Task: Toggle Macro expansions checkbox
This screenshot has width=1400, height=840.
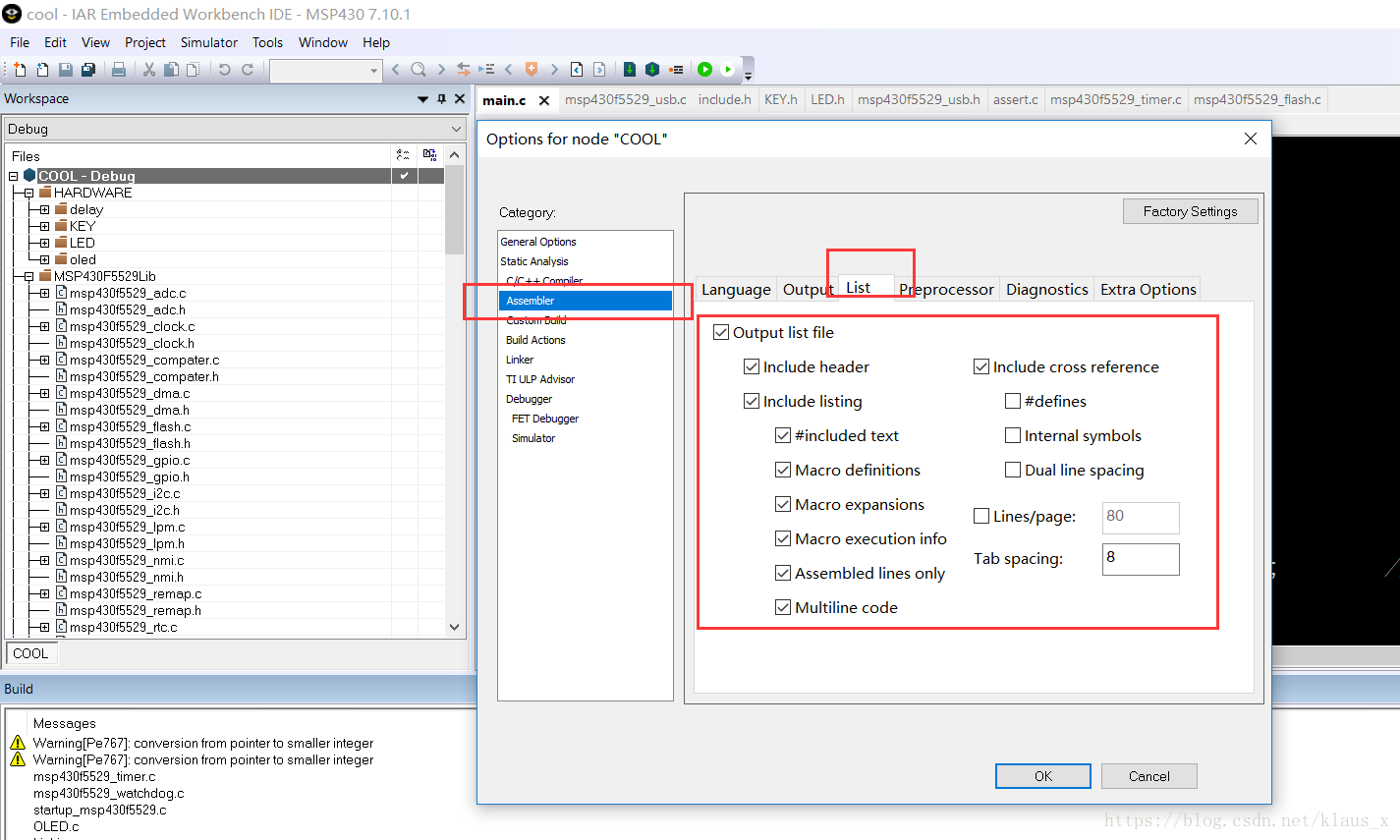Action: (783, 504)
